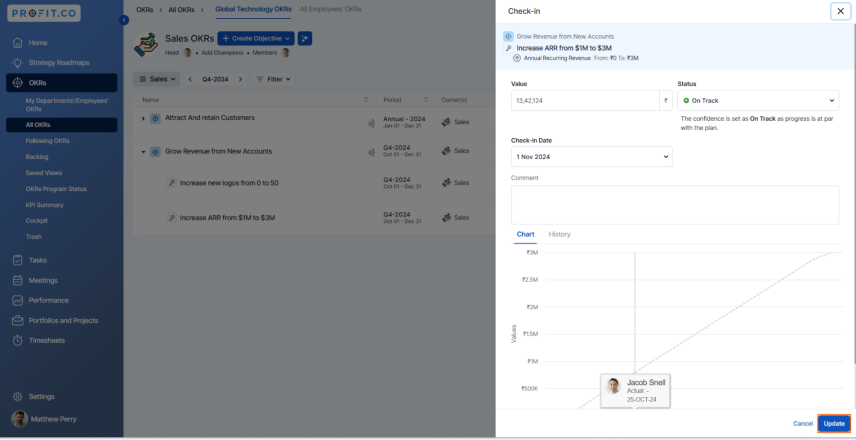Switch to Global Technology OKRs tab

click(253, 9)
